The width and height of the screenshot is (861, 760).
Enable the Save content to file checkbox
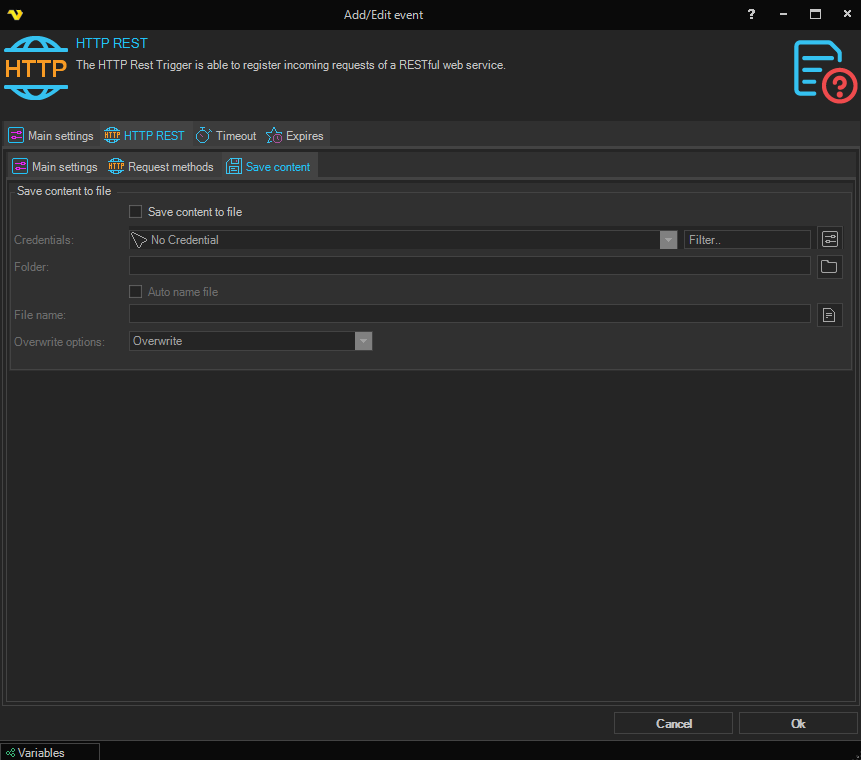click(x=135, y=211)
